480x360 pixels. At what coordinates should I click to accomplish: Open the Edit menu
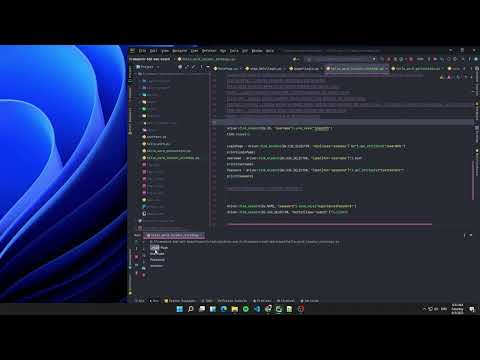(x=153, y=51)
